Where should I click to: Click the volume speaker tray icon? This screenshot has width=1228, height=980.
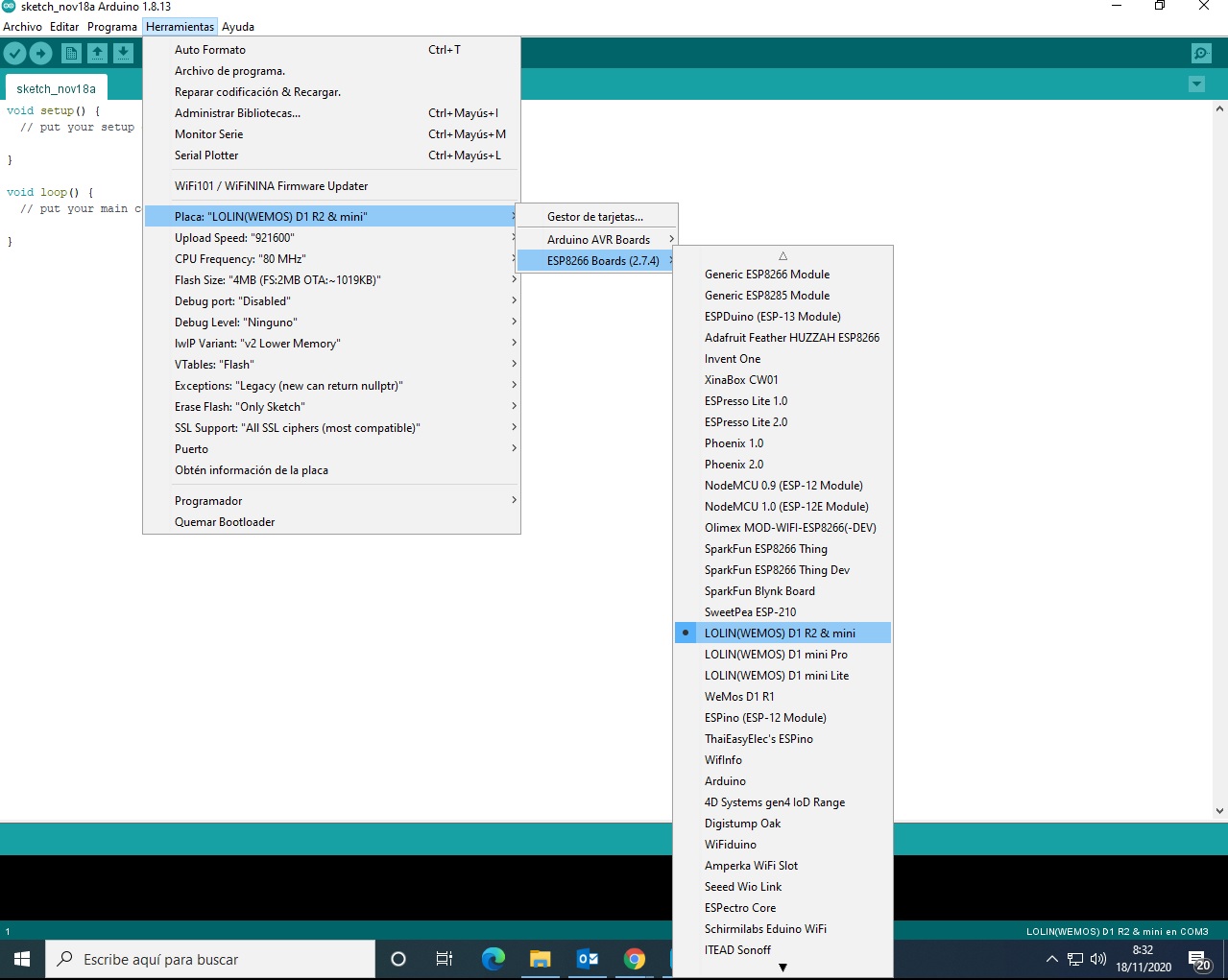1098,959
